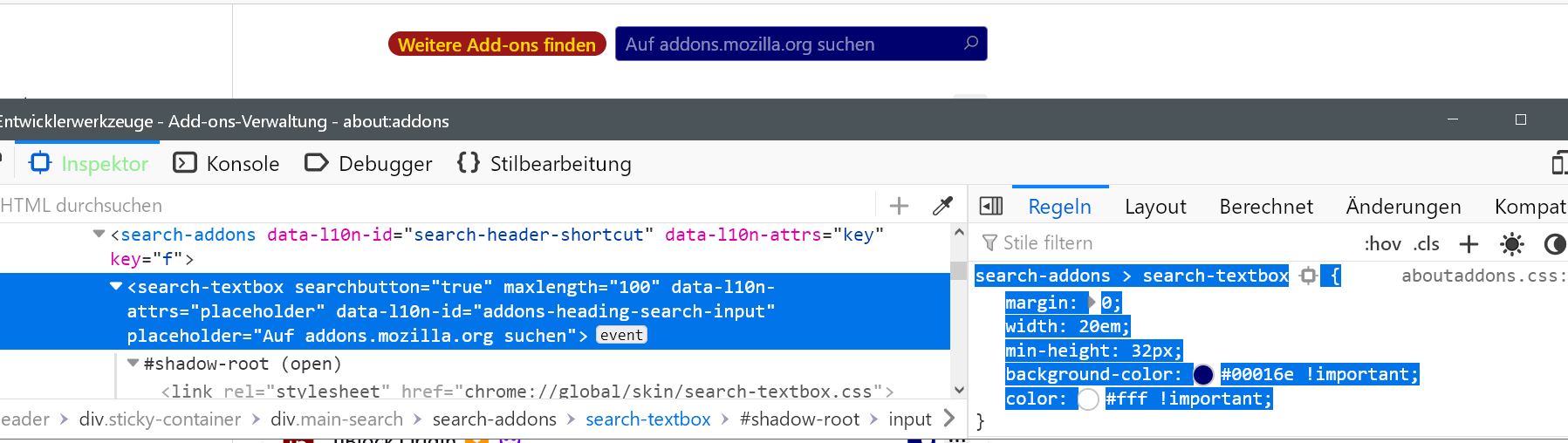Click the search magnifier icon in the add-ons search field
Image resolution: width=1568 pixels, height=443 pixels.
(x=971, y=43)
